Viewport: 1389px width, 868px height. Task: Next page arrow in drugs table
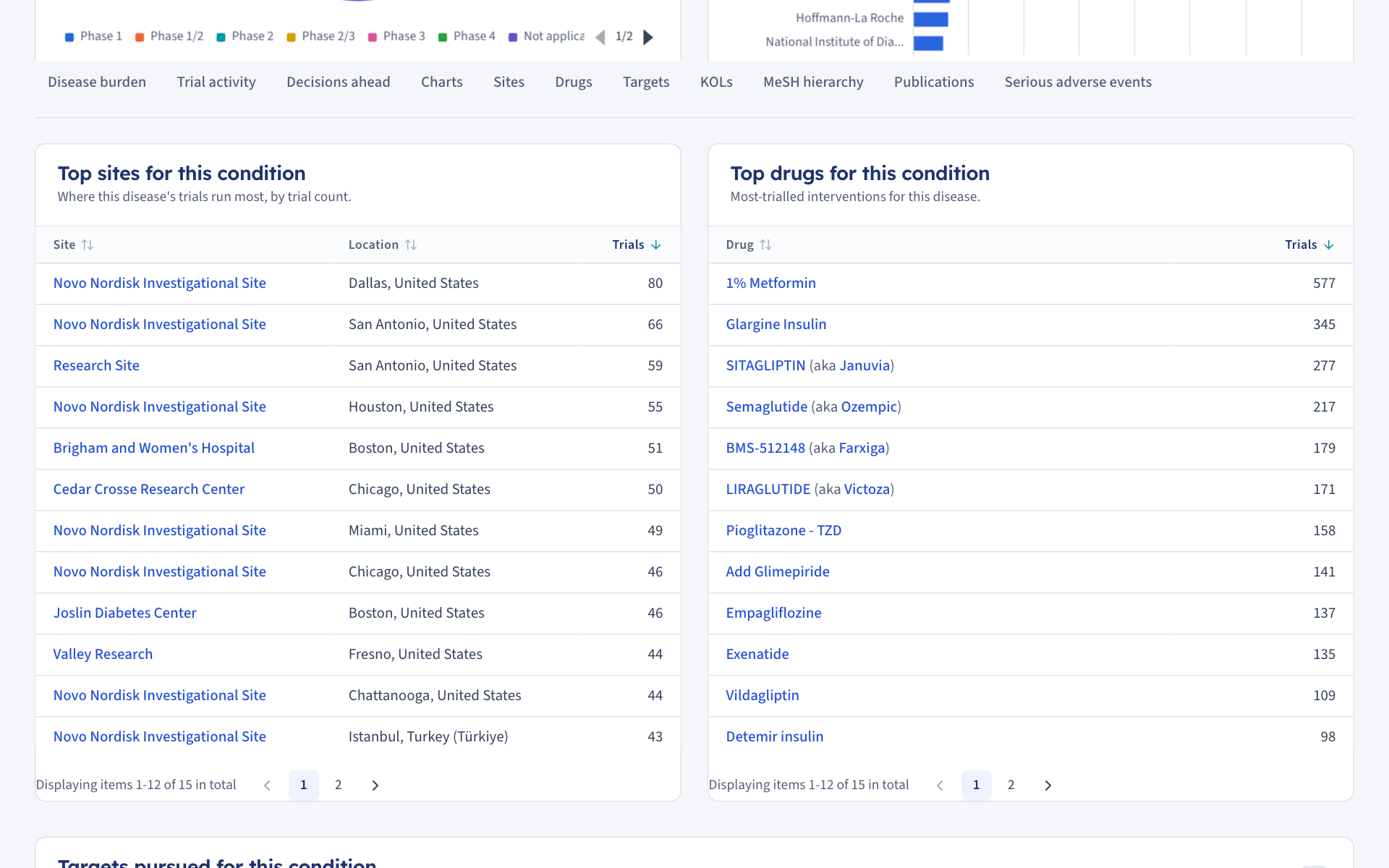point(1048,786)
